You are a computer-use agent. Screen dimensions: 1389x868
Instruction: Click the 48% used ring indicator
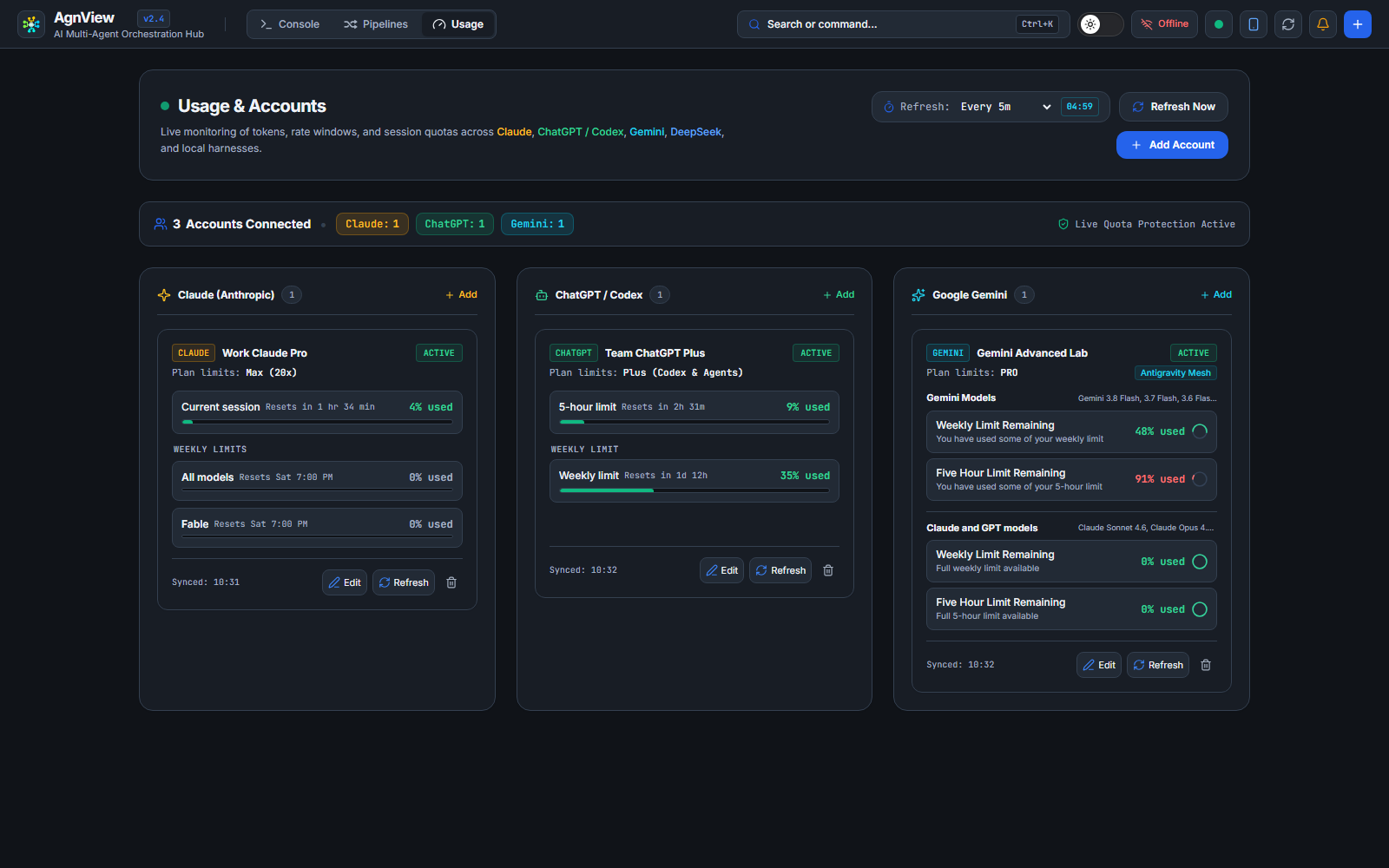point(1200,431)
